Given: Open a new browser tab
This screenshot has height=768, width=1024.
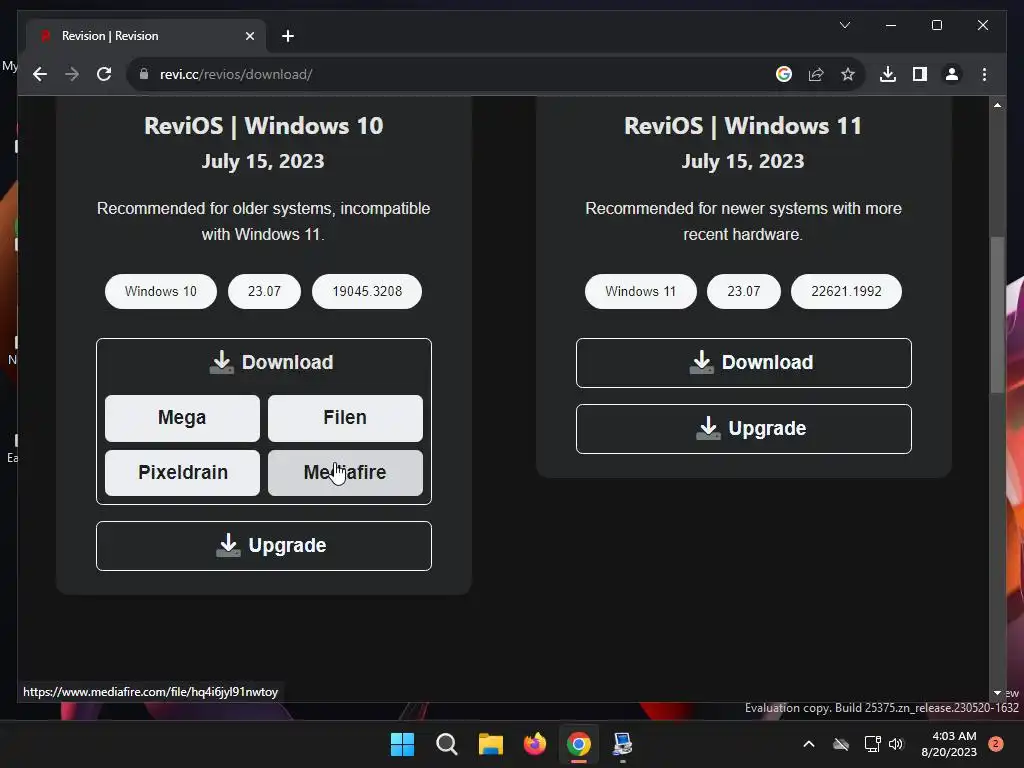Looking at the screenshot, I should tap(288, 36).
